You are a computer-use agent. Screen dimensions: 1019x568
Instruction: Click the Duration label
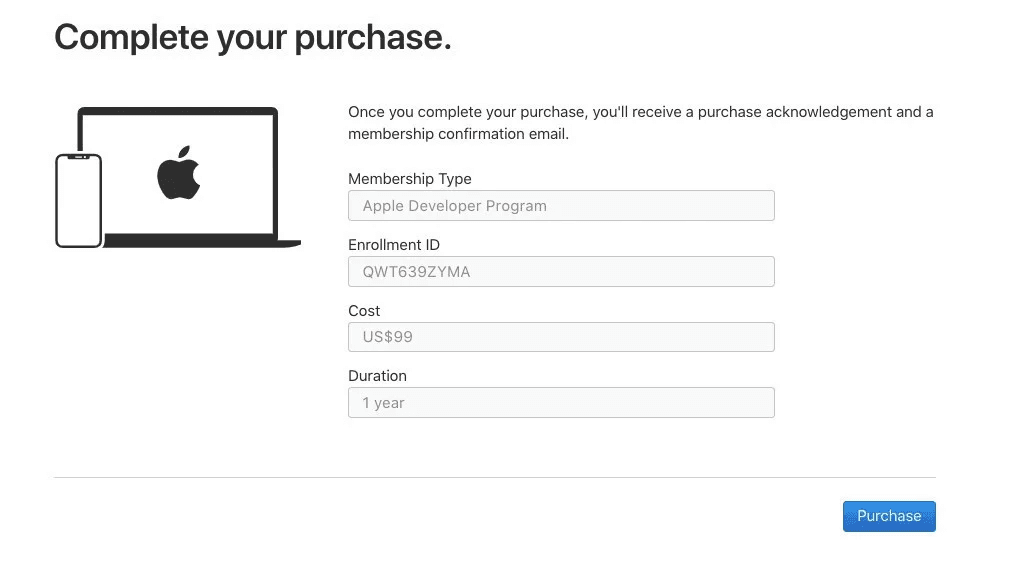[x=377, y=376]
